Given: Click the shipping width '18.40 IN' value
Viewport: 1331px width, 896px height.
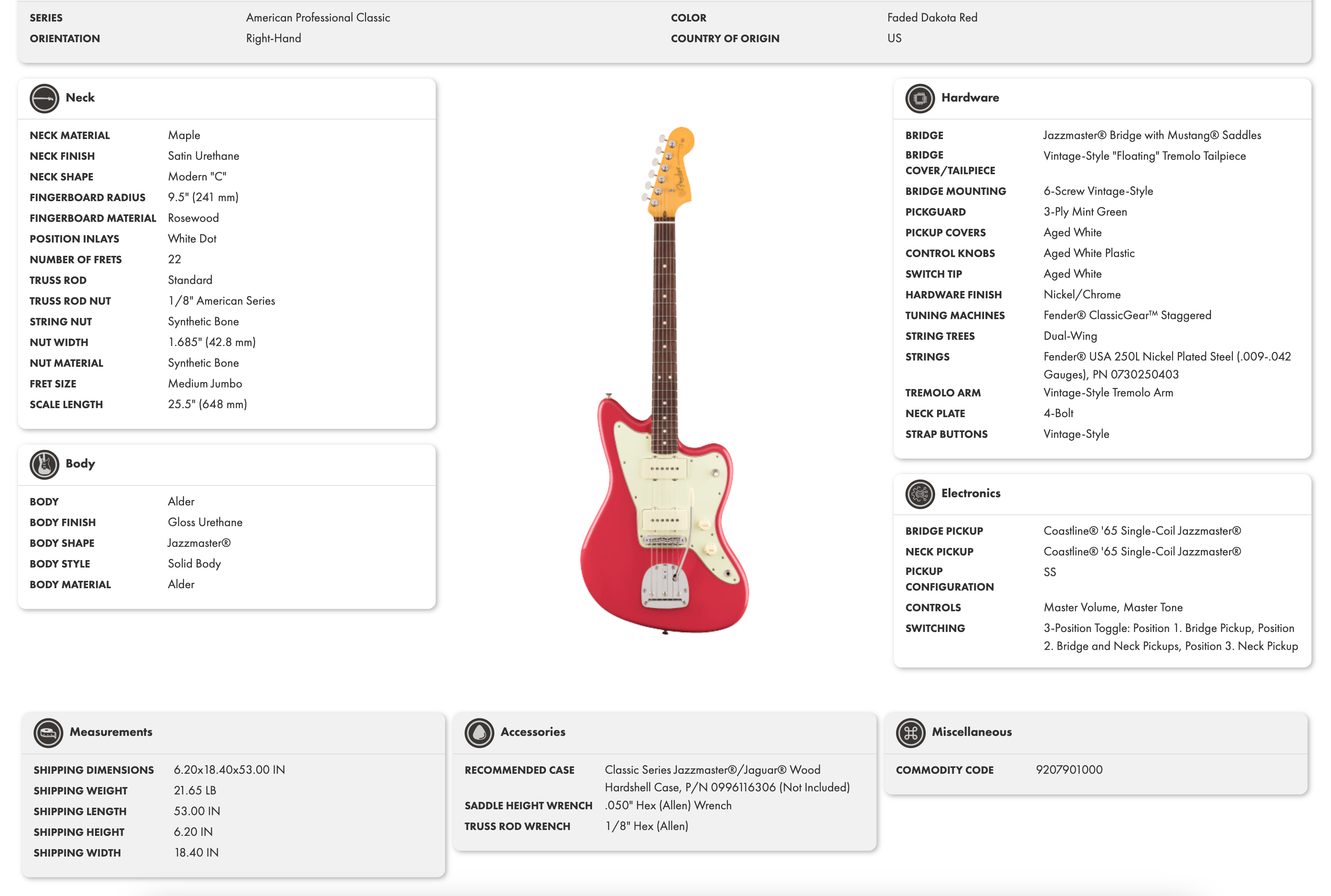Looking at the screenshot, I should (x=196, y=853).
